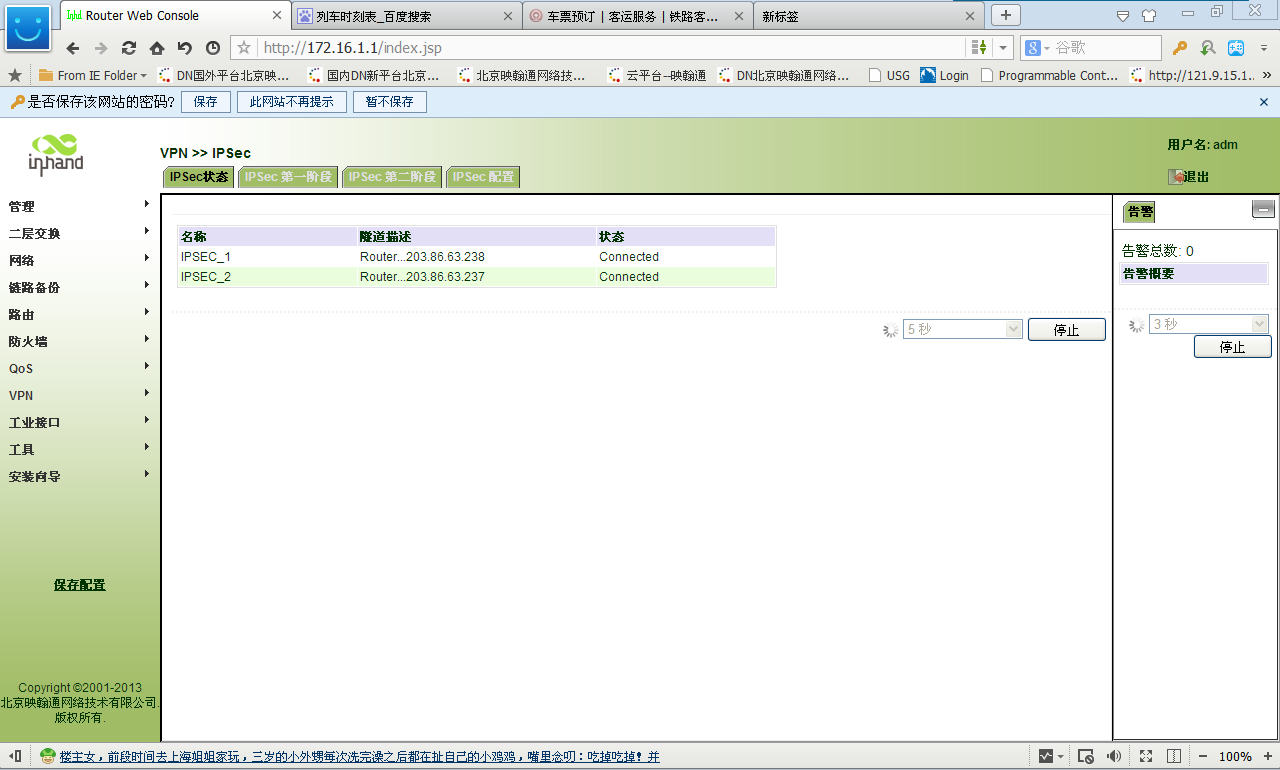
Task: Click the 保存配置 link
Action: [79, 585]
